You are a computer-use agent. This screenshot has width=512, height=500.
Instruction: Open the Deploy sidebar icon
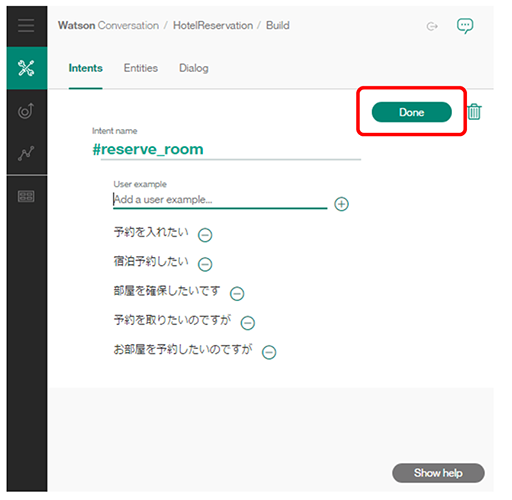click(x=26, y=111)
